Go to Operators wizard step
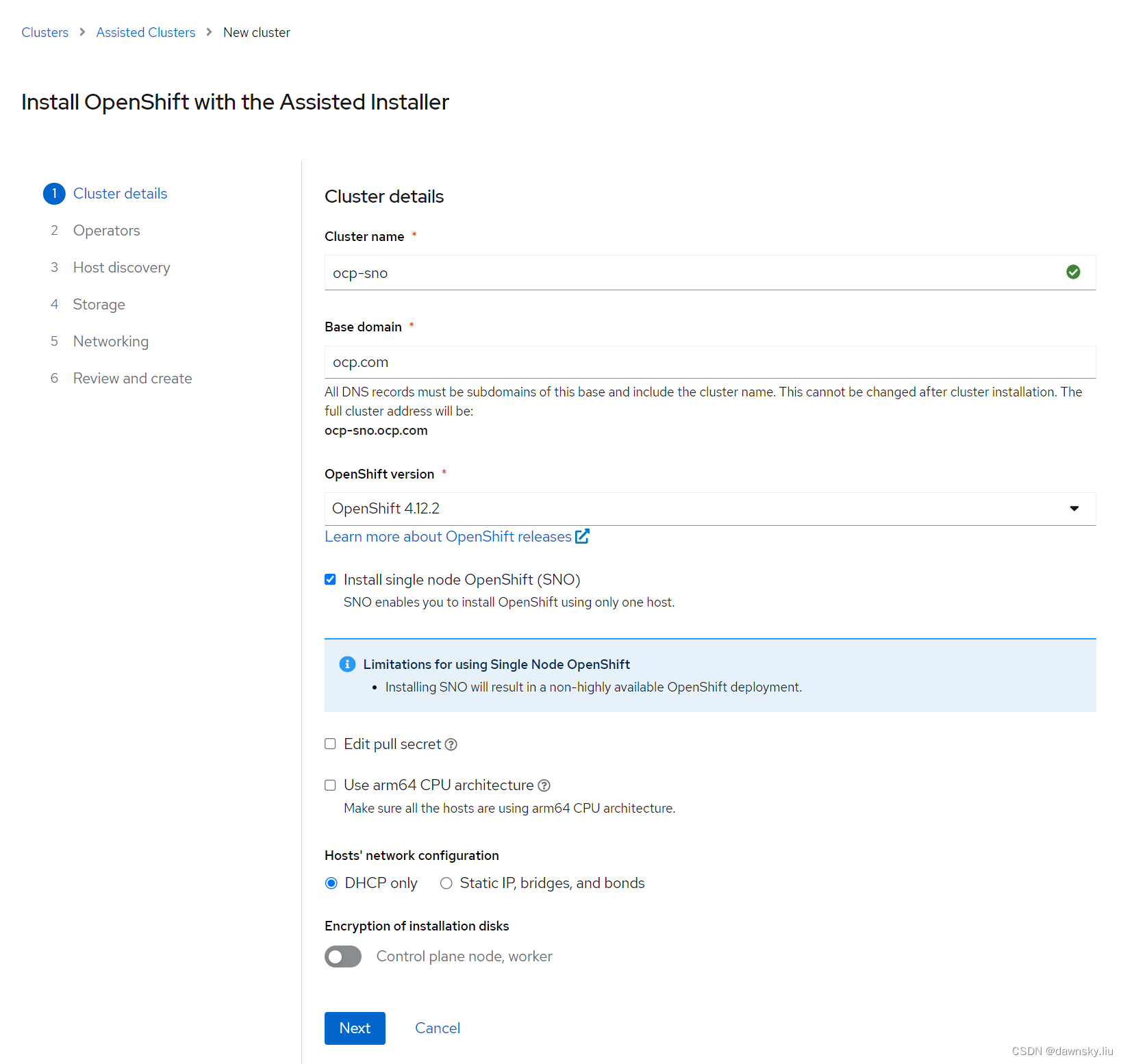This screenshot has height=1064, width=1123. [x=107, y=231]
